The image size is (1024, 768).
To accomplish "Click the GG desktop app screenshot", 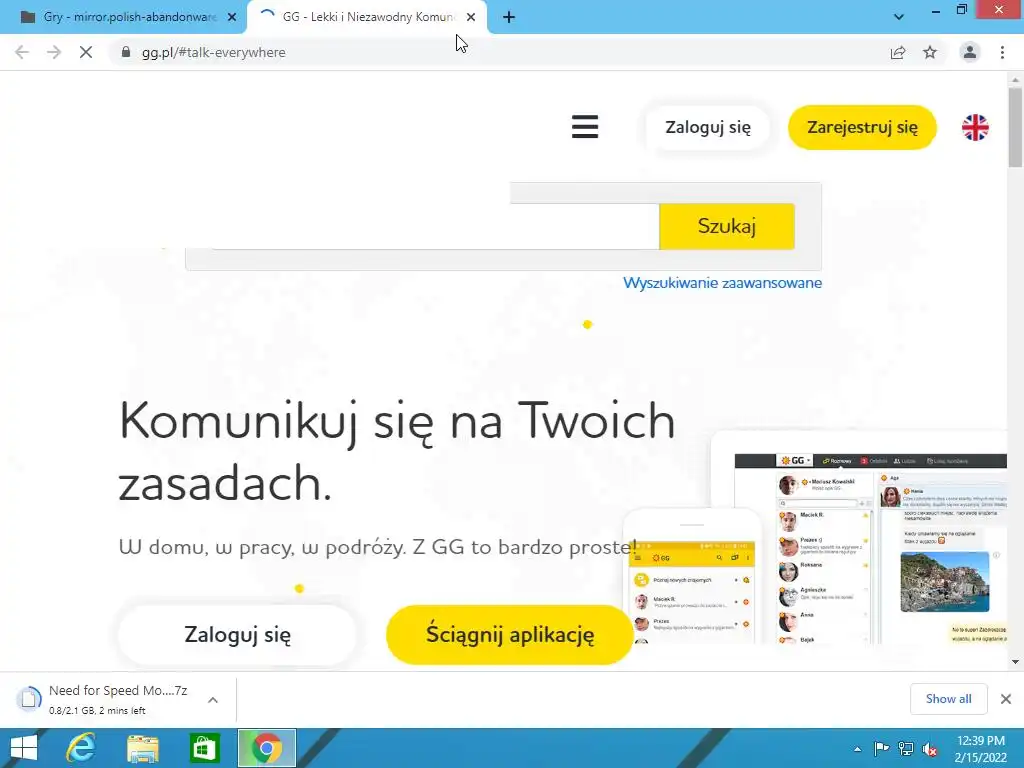I will tap(871, 549).
